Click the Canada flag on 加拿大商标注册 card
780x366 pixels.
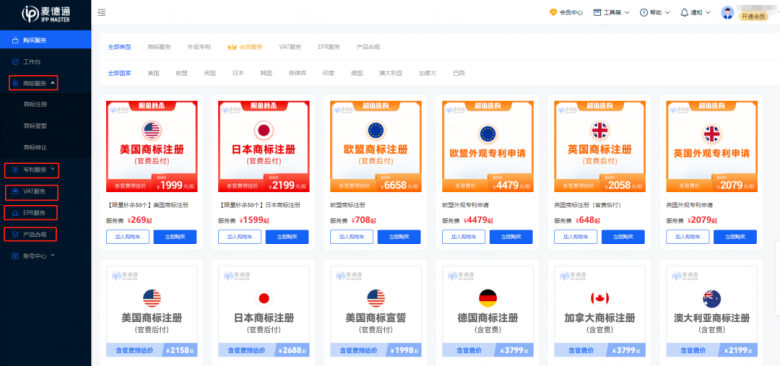[599, 298]
